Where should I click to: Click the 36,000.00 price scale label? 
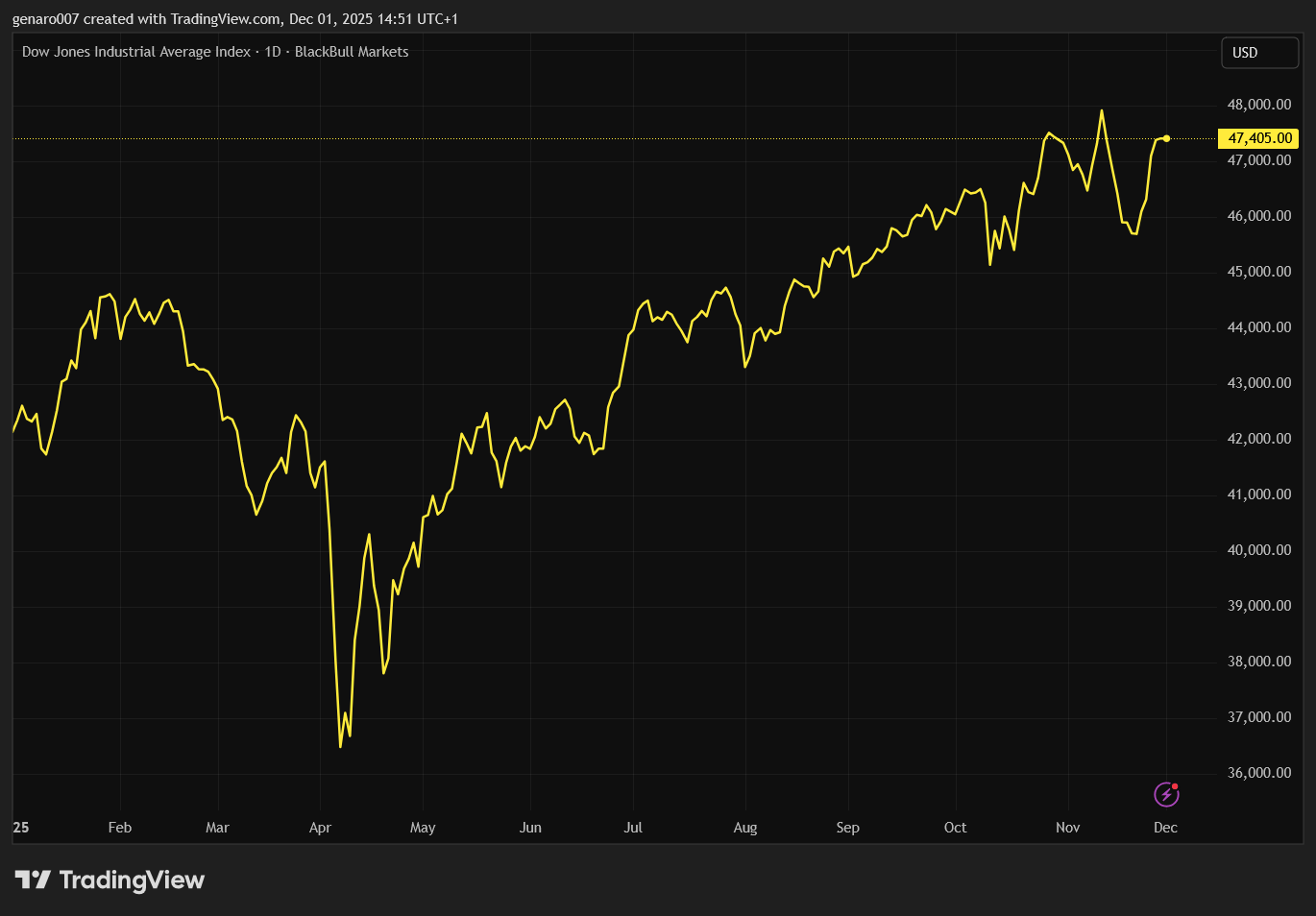tap(1259, 772)
